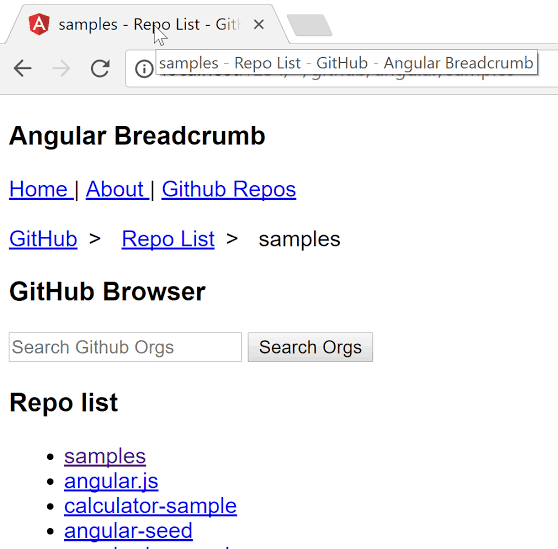Navigate to Repo List breadcrumb
Image resolution: width=558 pixels, height=549 pixels.
tap(168, 239)
